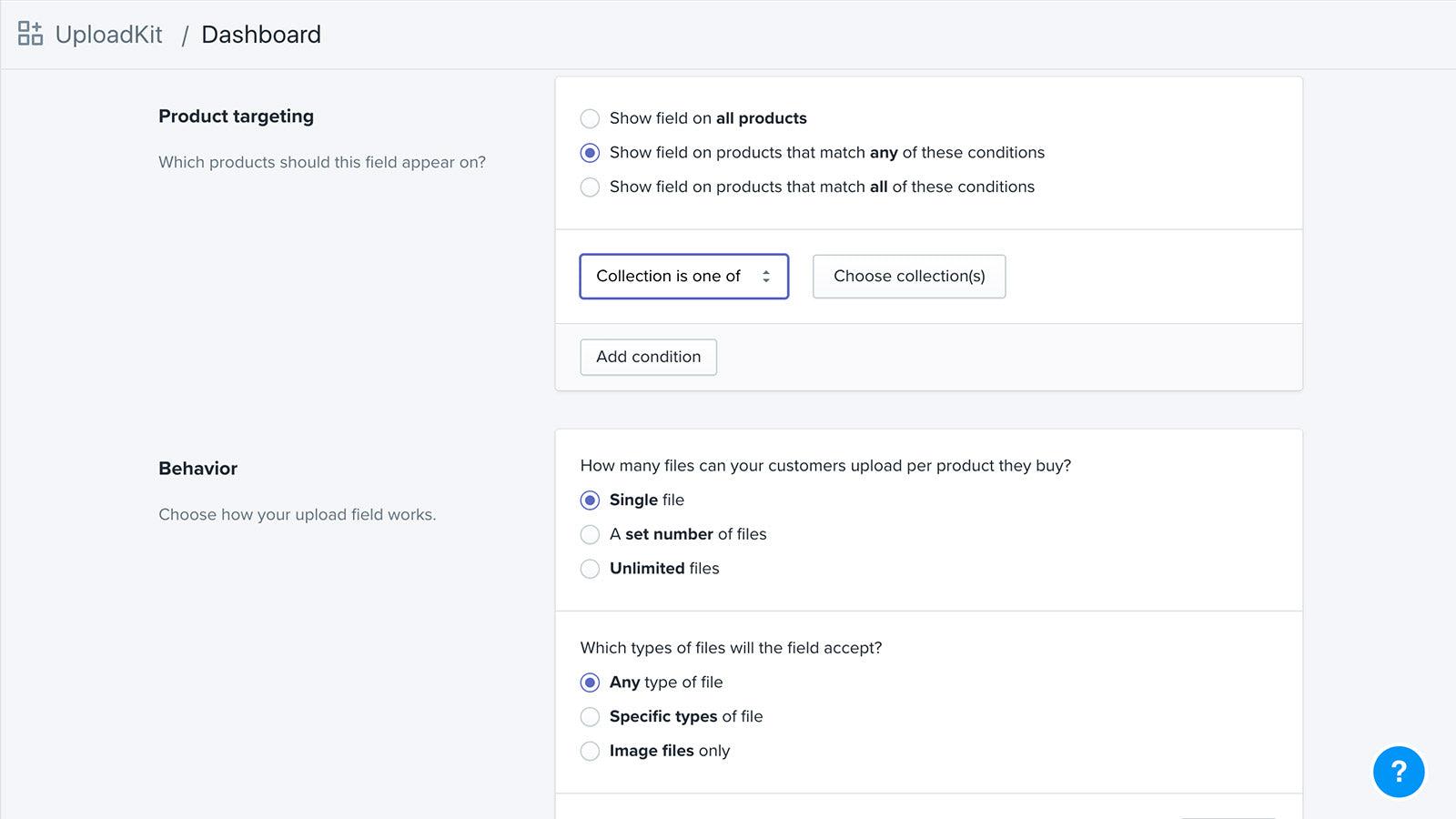This screenshot has height=819, width=1456.
Task: Click the "Choose collection(s)" button
Action: coord(908,276)
